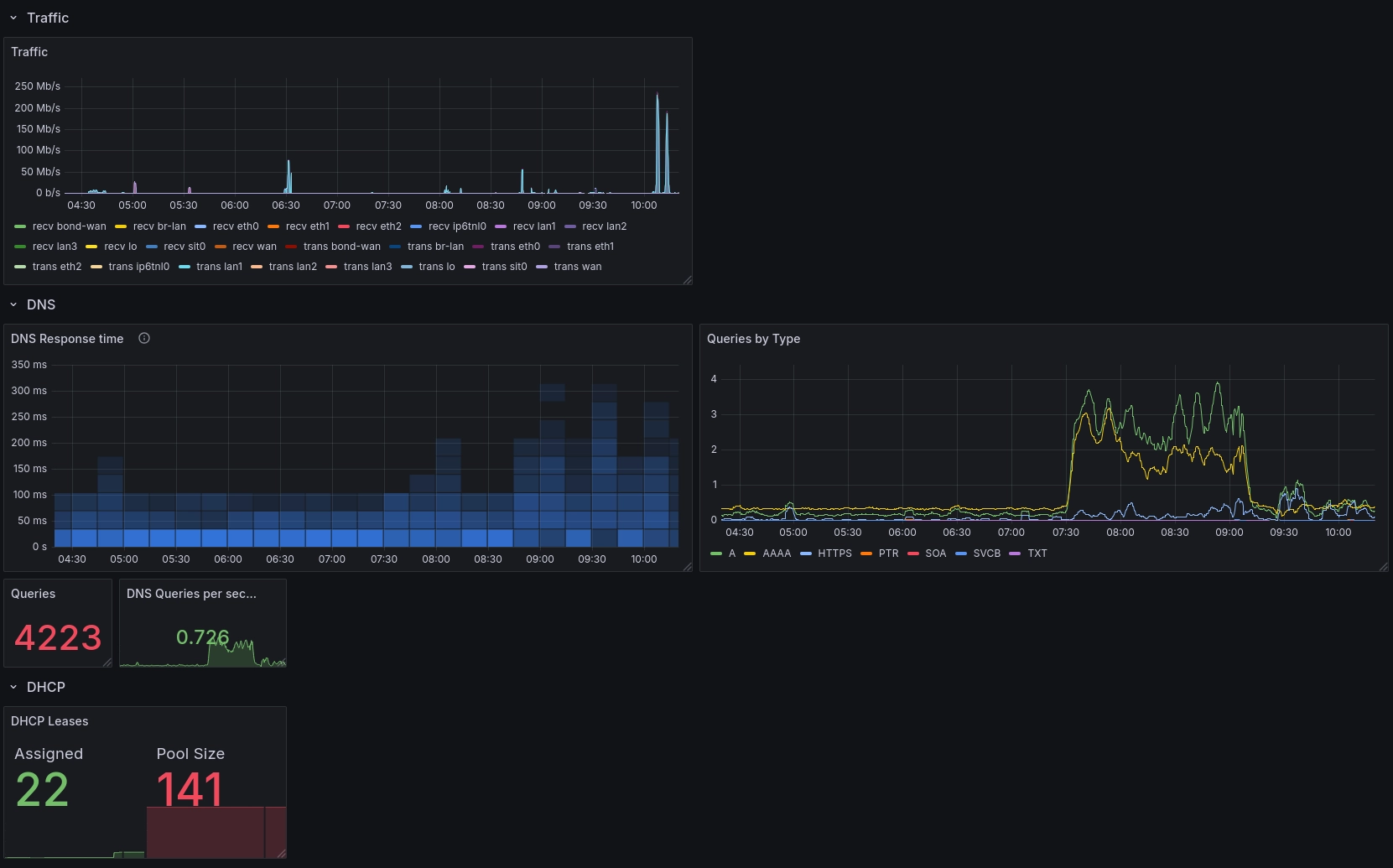Image resolution: width=1393 pixels, height=868 pixels.
Task: Click the DHCP Leases panel resize handle
Action: 281,854
